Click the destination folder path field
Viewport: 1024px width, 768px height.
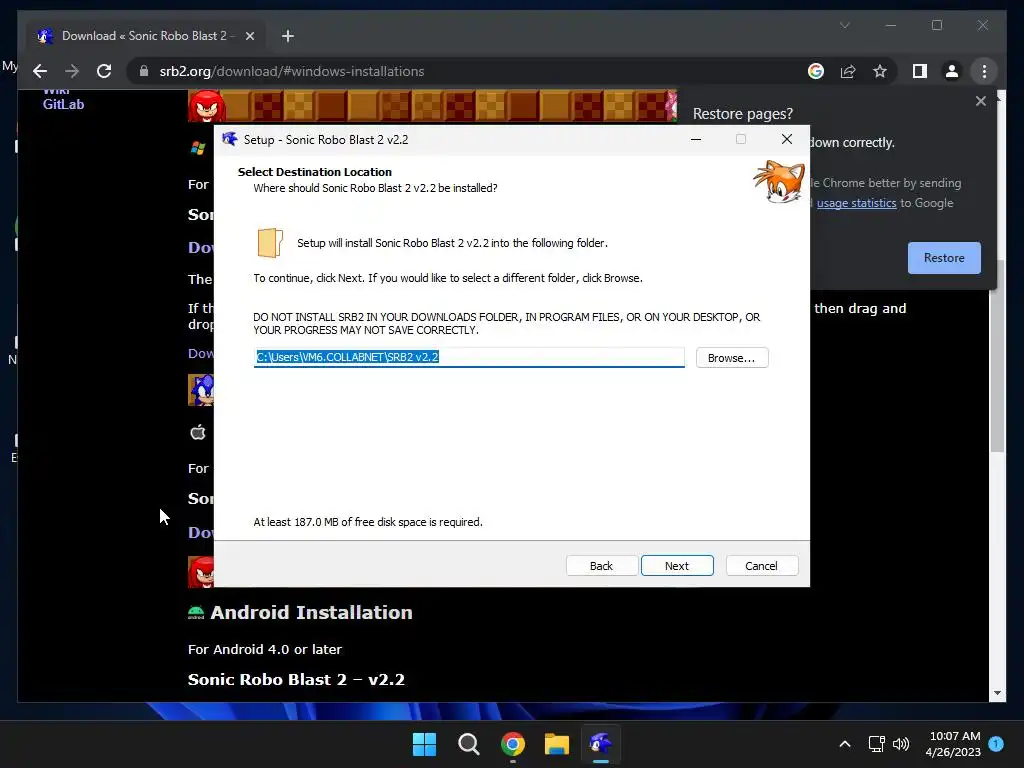469,357
